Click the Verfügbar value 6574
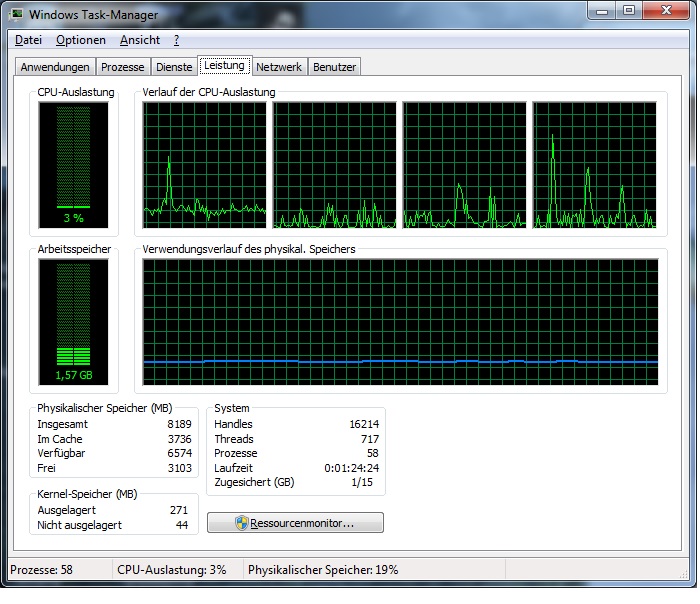This screenshot has height=604, width=700. tap(179, 453)
